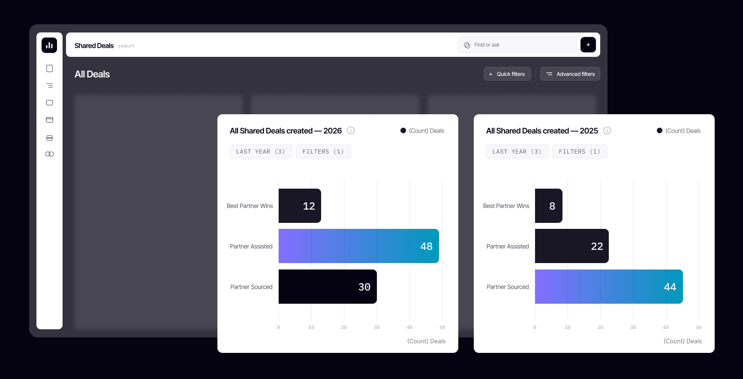
Task: Select the Partner Sourced bar showing 30
Action: [327, 287]
